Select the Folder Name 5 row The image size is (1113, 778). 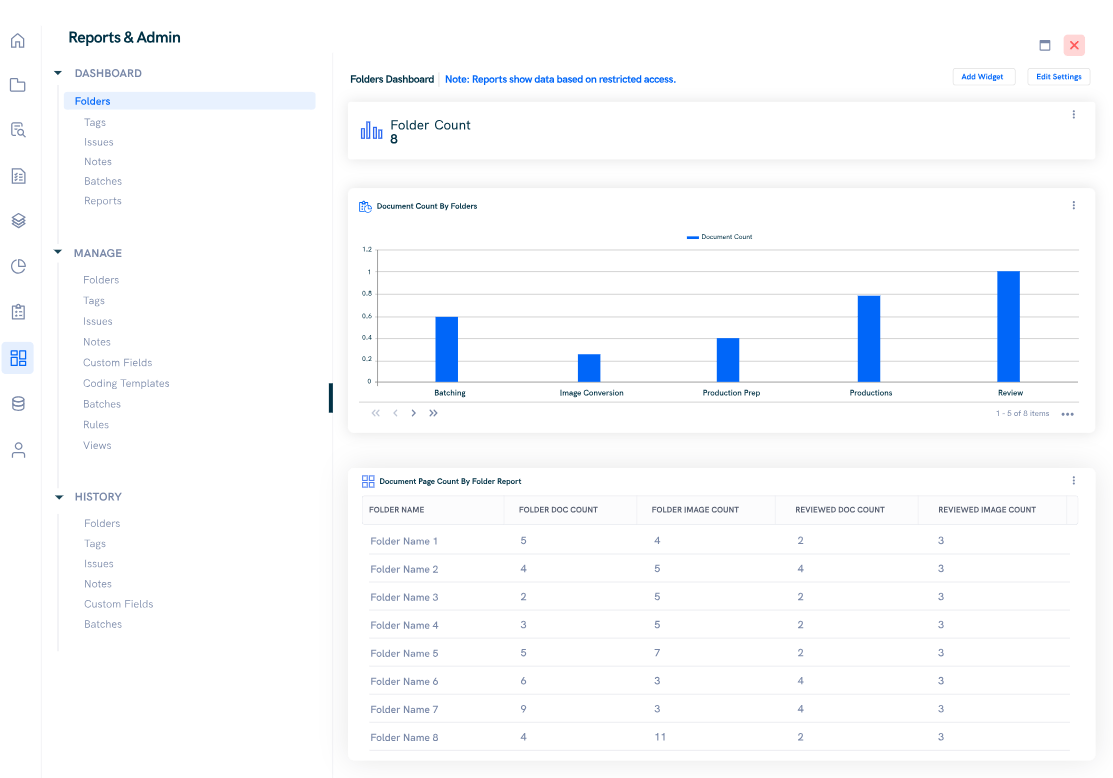(719, 653)
